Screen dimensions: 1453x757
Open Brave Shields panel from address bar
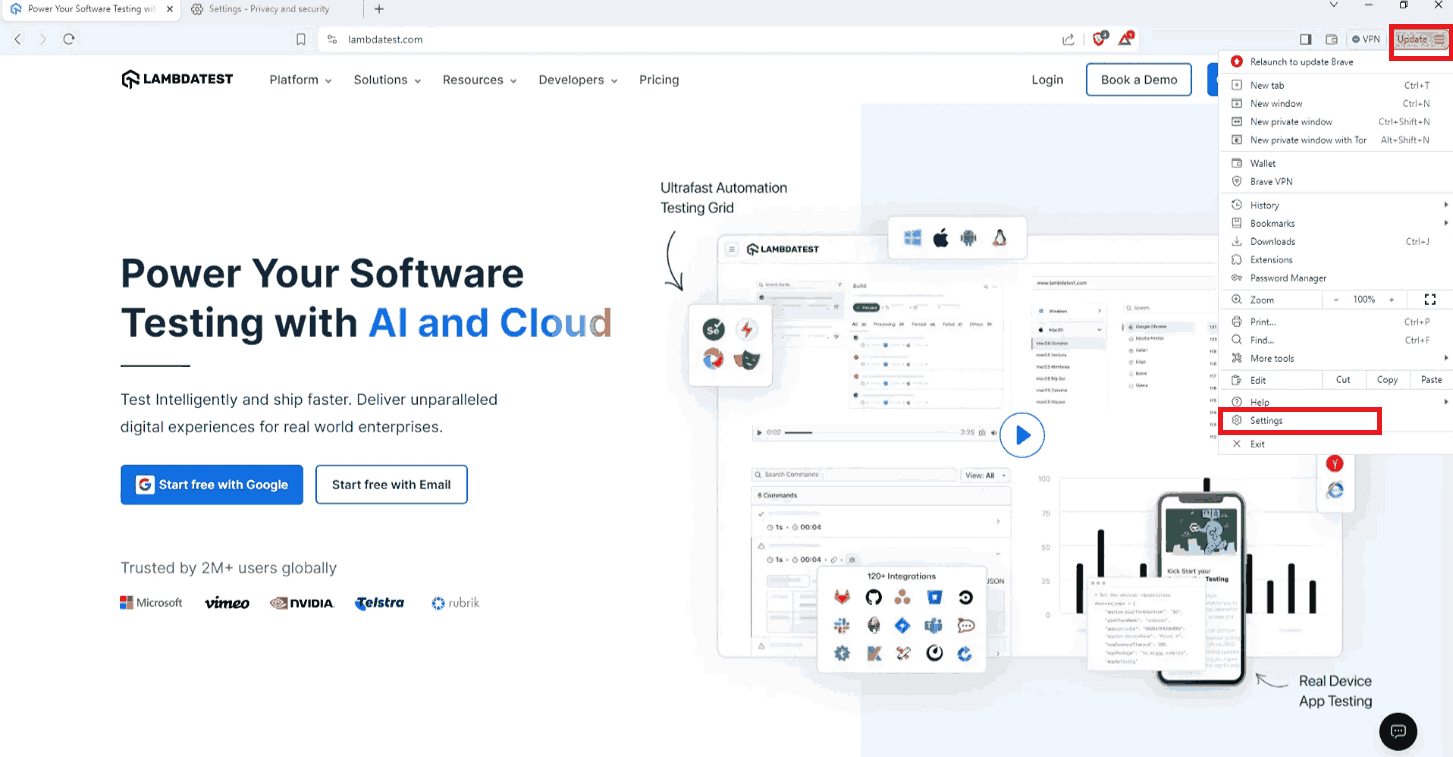[1098, 38]
